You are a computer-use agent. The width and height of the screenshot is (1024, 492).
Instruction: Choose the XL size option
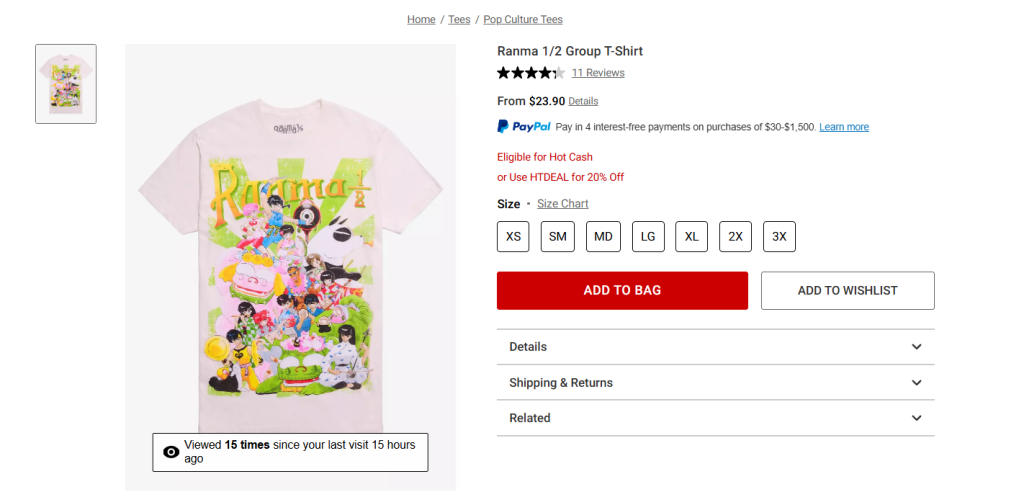click(x=692, y=237)
